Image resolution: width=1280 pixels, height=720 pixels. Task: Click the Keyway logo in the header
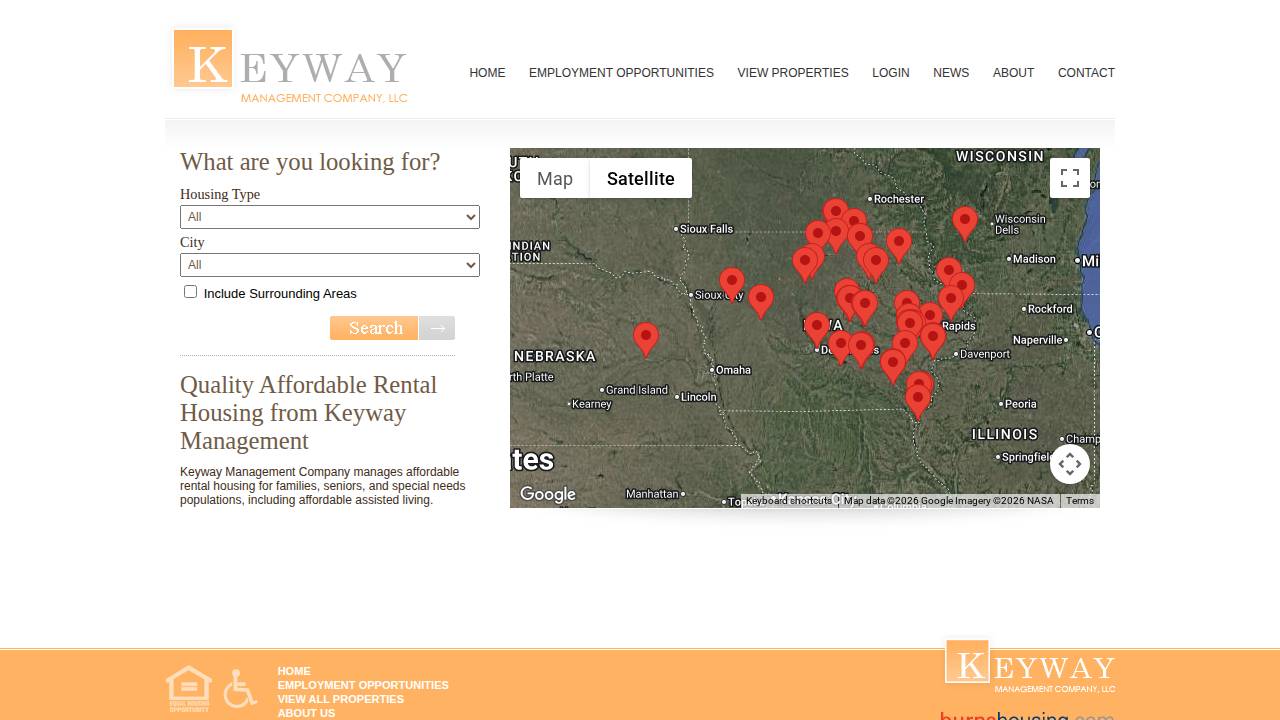click(x=290, y=66)
